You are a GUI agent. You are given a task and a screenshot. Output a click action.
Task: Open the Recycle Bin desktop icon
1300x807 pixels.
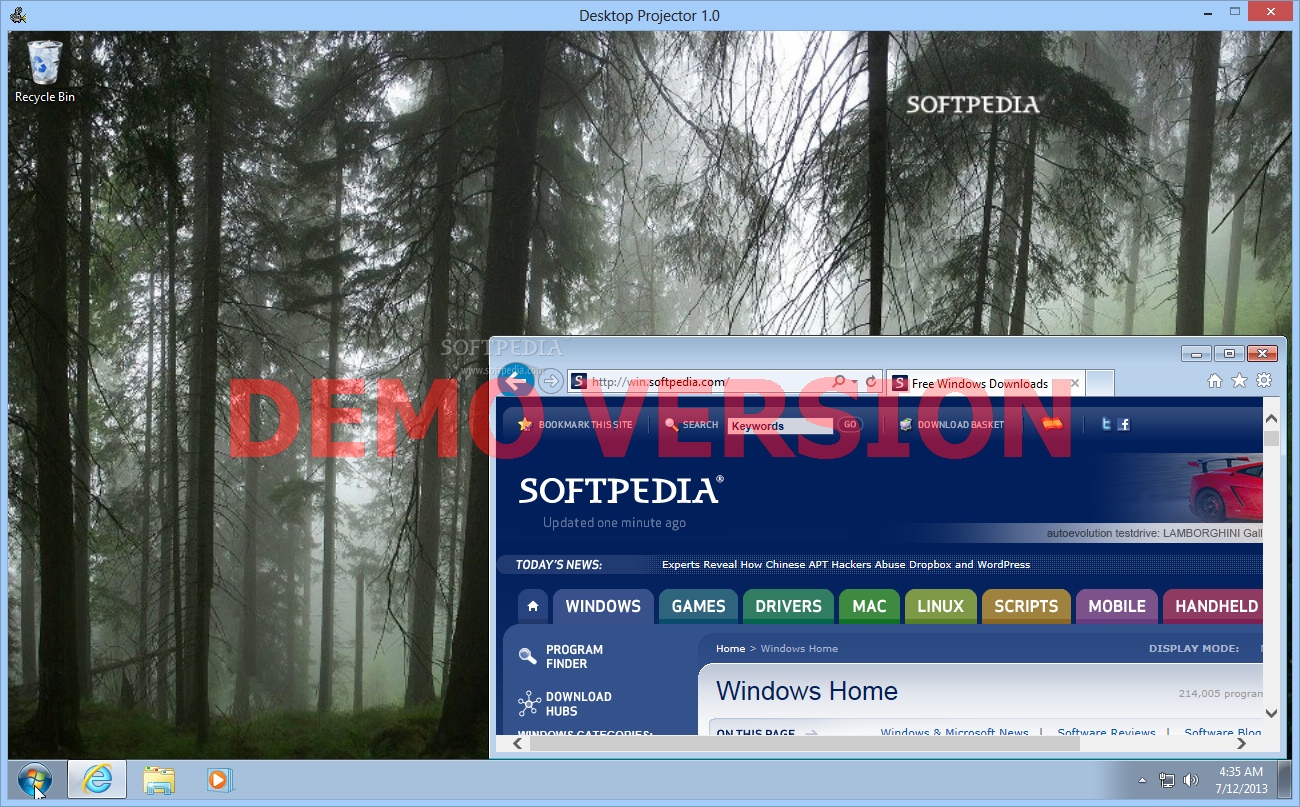click(45, 70)
